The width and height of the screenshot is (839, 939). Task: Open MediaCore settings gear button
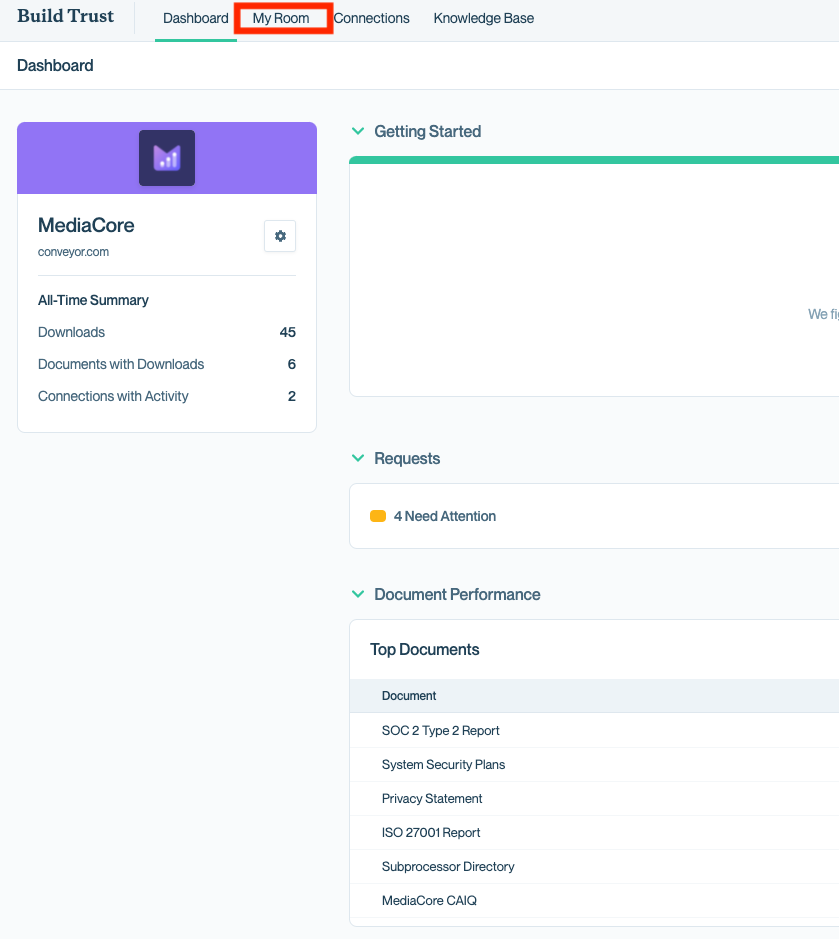click(x=280, y=236)
